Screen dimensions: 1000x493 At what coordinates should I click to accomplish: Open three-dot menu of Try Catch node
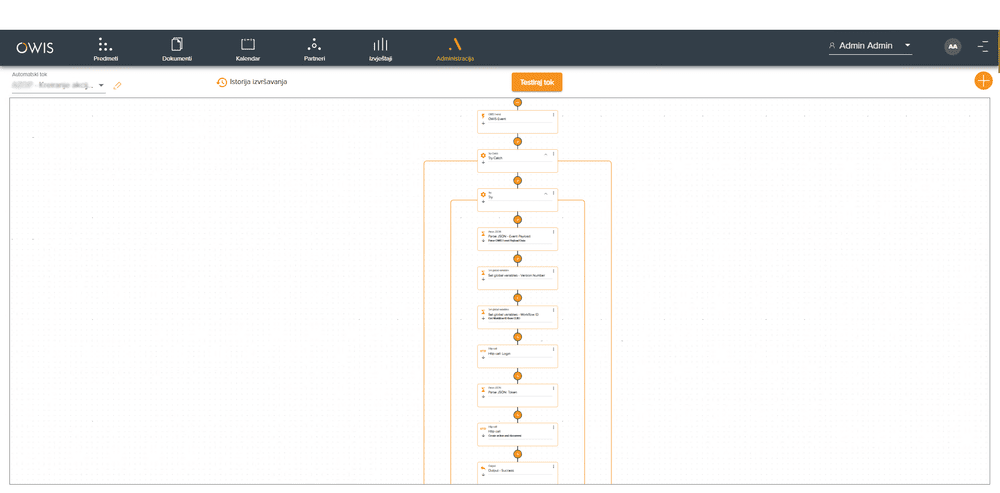click(x=554, y=154)
